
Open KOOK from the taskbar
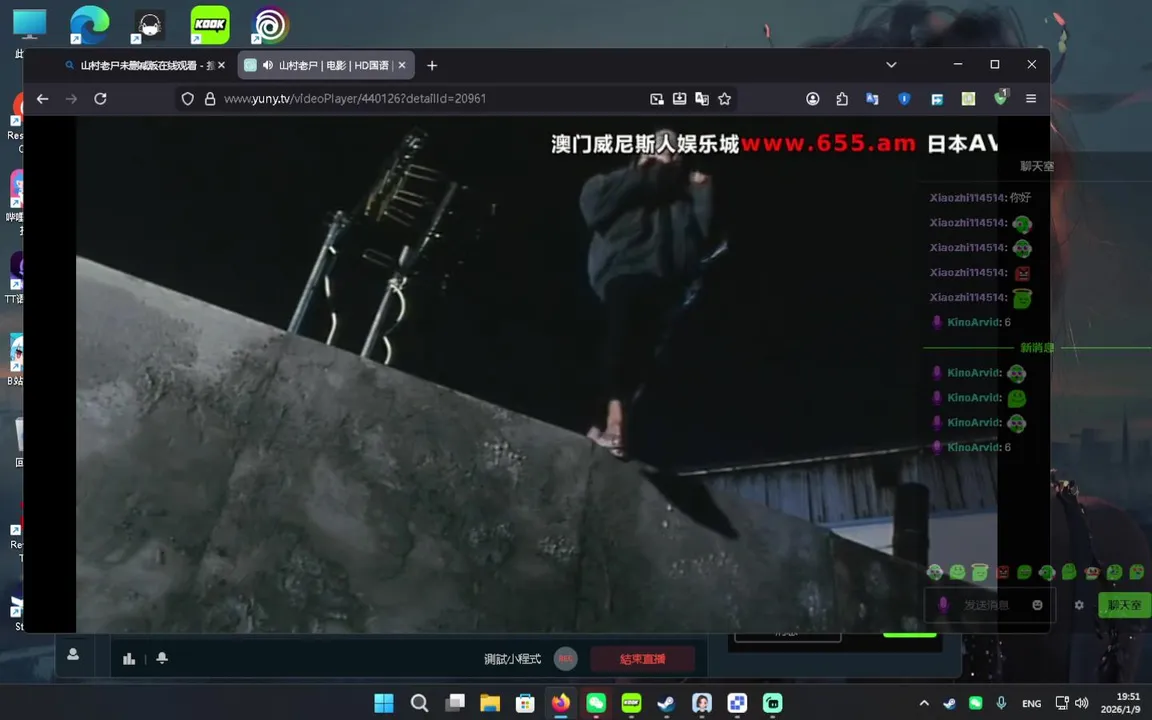click(x=631, y=703)
